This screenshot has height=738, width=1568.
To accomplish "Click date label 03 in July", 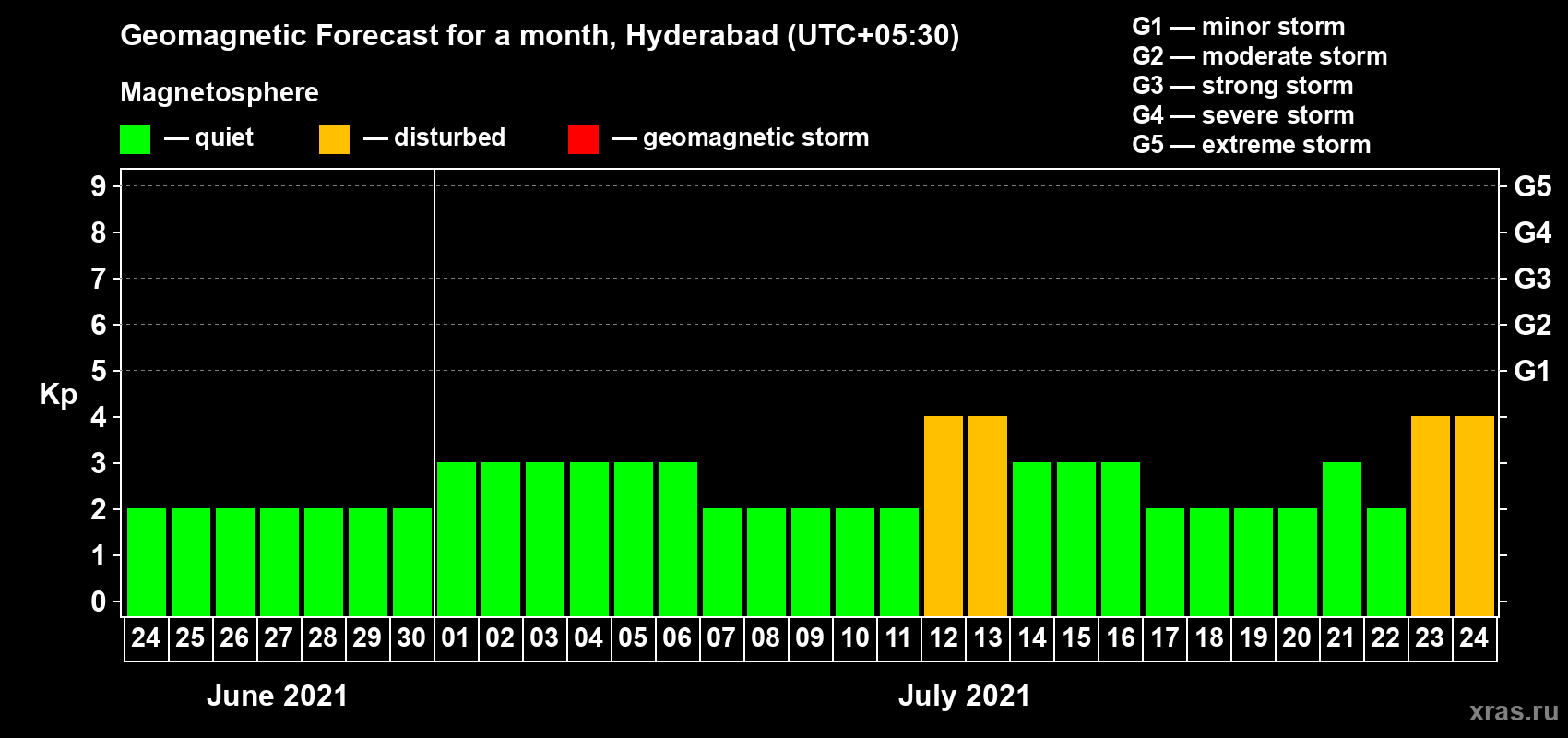I will pyautogui.click(x=544, y=638).
